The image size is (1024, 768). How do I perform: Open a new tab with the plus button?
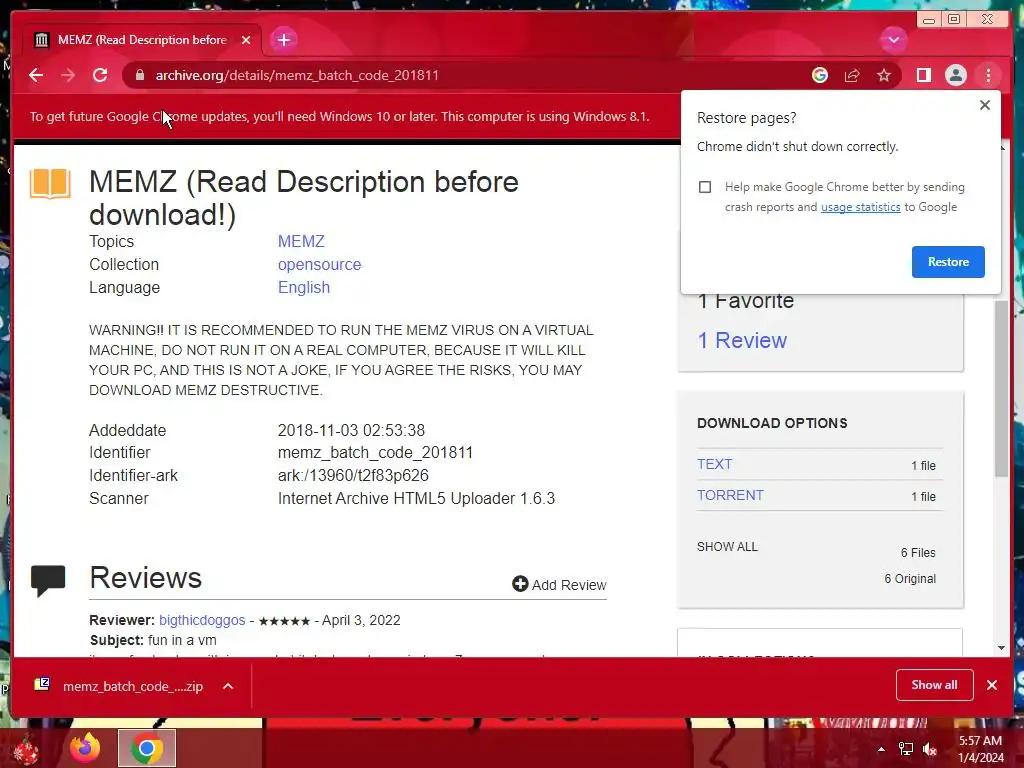point(283,40)
